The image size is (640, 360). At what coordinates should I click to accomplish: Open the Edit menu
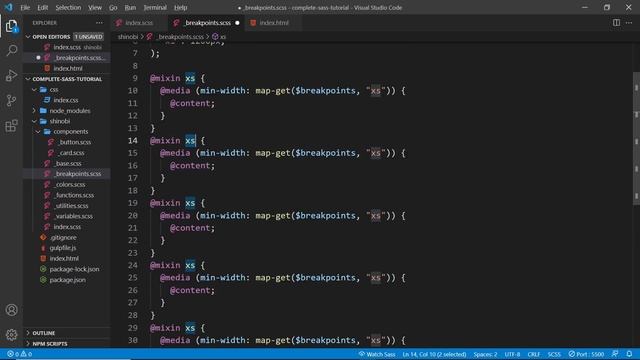42,7
